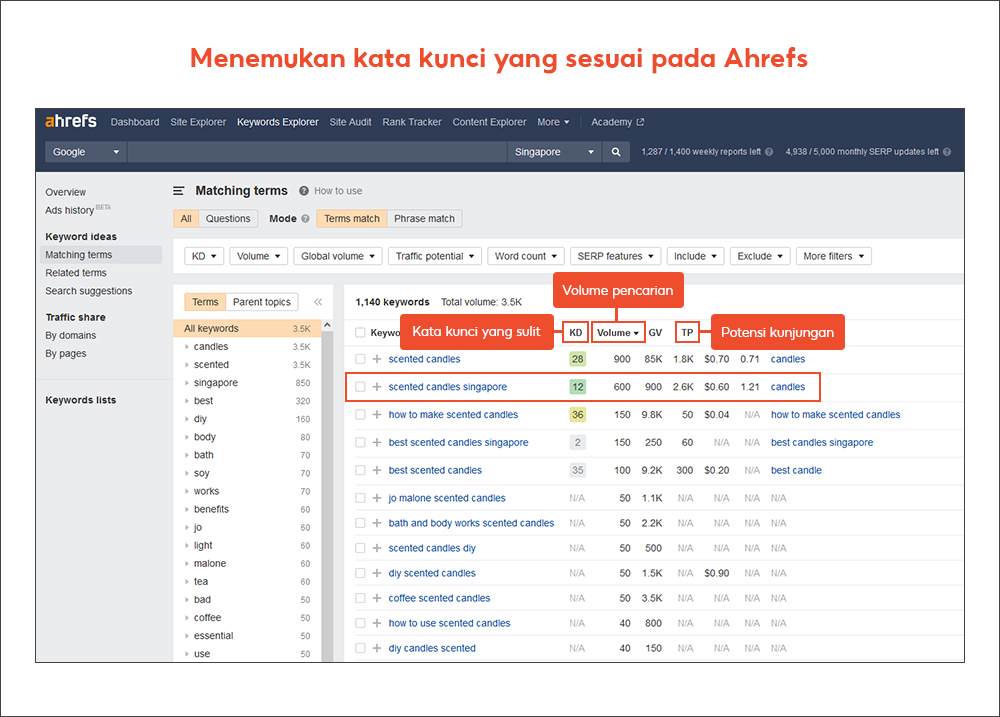Open the More filters dropdown

(834, 256)
